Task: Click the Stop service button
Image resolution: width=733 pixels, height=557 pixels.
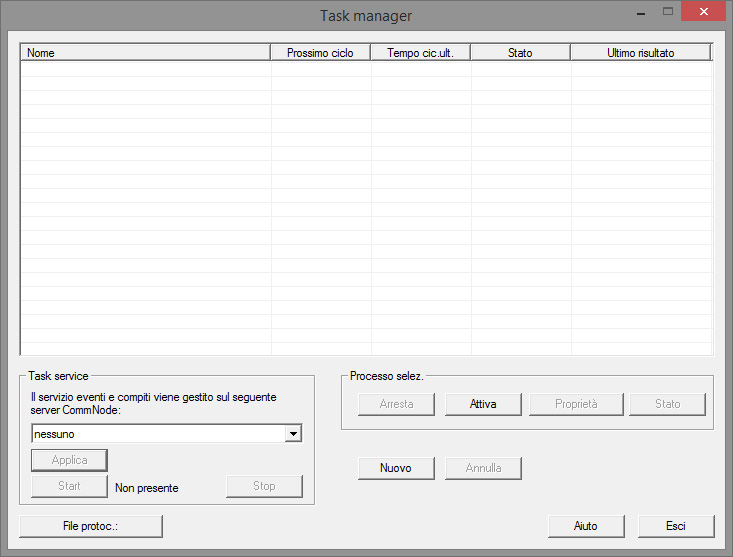Action: pos(264,486)
